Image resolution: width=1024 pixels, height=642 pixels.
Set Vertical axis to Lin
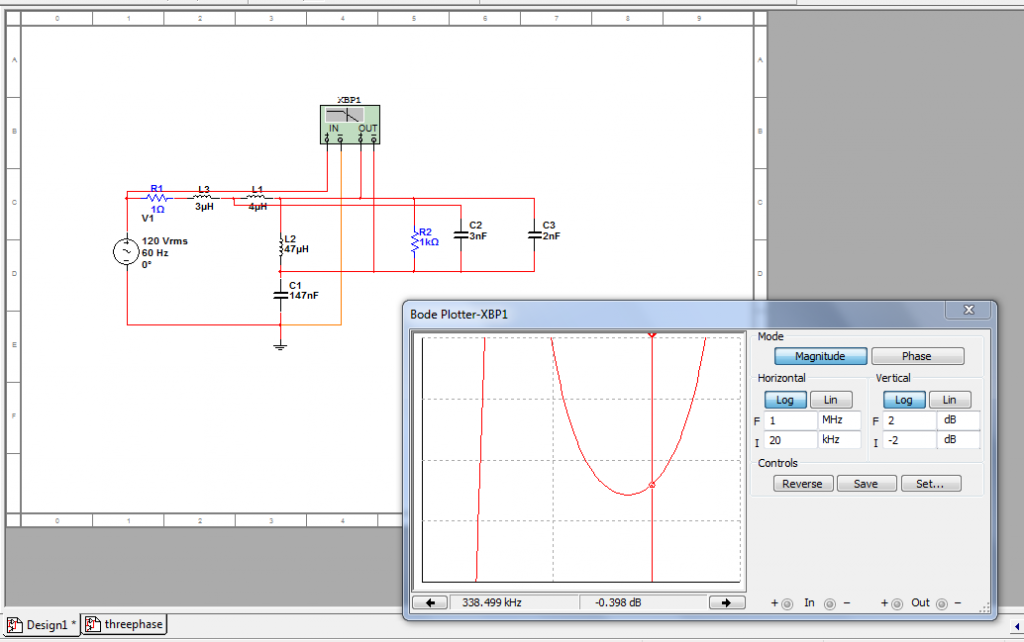coord(950,400)
